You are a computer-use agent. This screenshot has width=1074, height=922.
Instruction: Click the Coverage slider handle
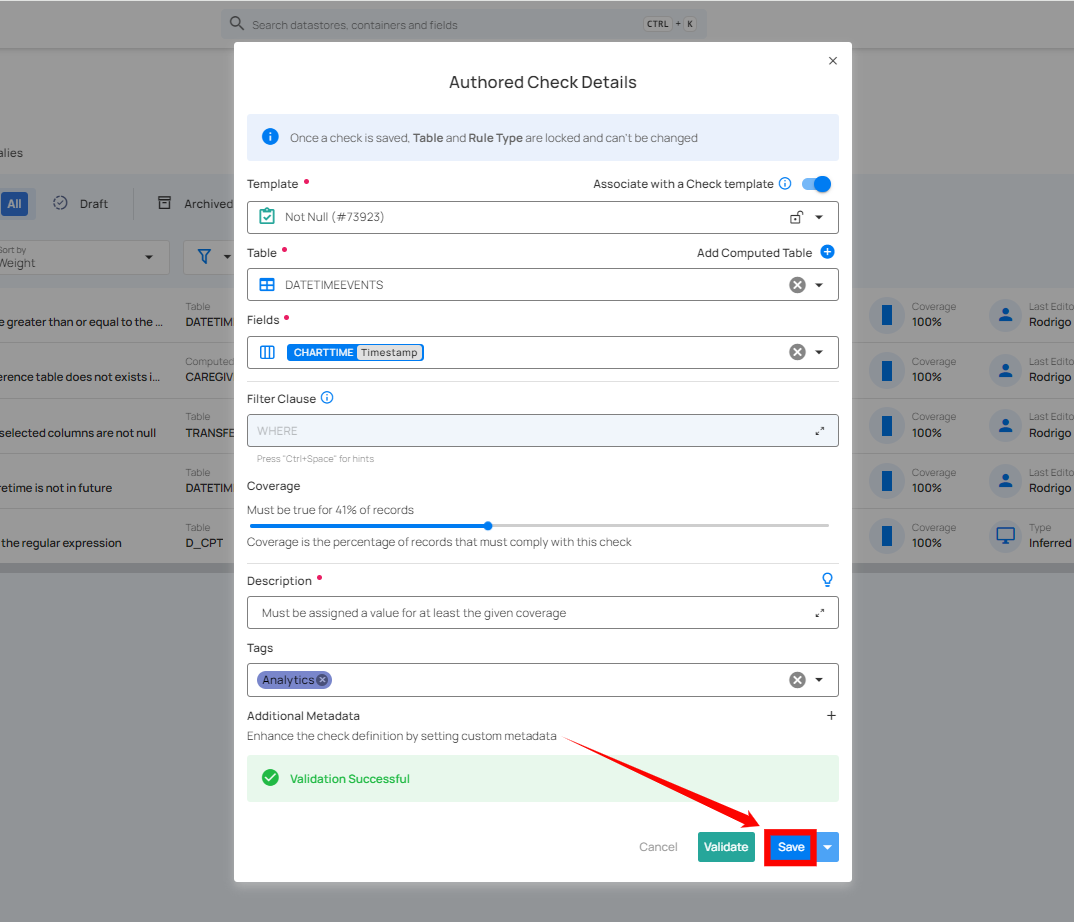(x=488, y=526)
